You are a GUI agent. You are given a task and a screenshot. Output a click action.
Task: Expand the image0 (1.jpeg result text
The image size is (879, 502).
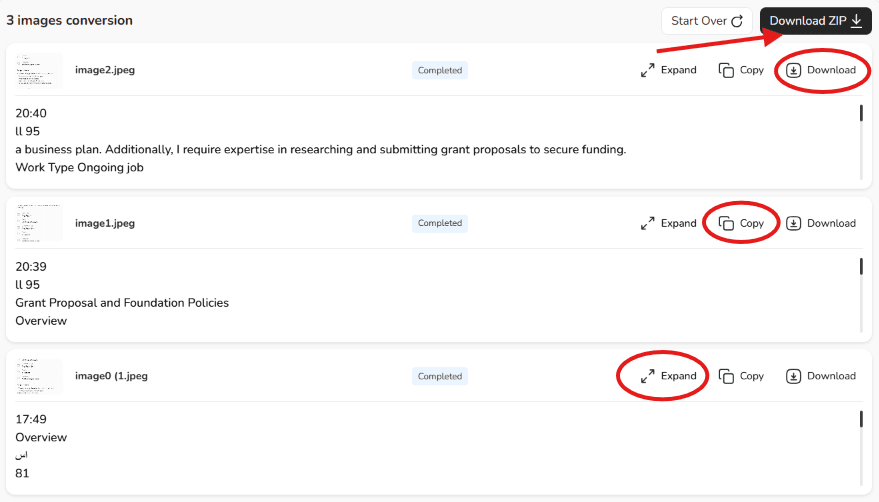point(669,376)
